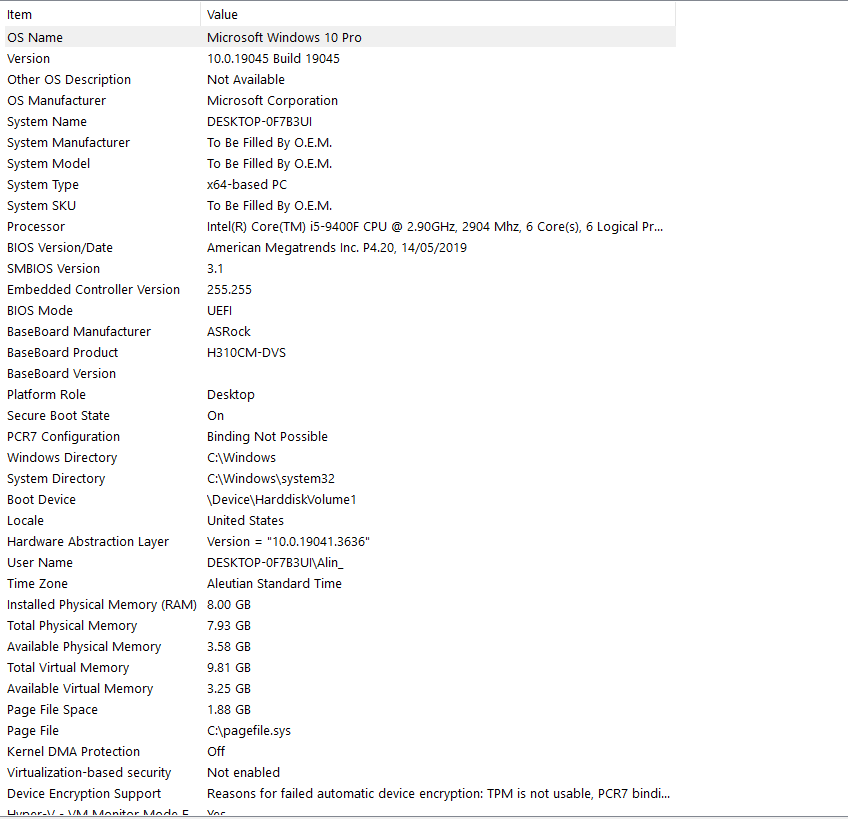The width and height of the screenshot is (848, 819).
Task: Select the Platform Role row
Action: 340,395
